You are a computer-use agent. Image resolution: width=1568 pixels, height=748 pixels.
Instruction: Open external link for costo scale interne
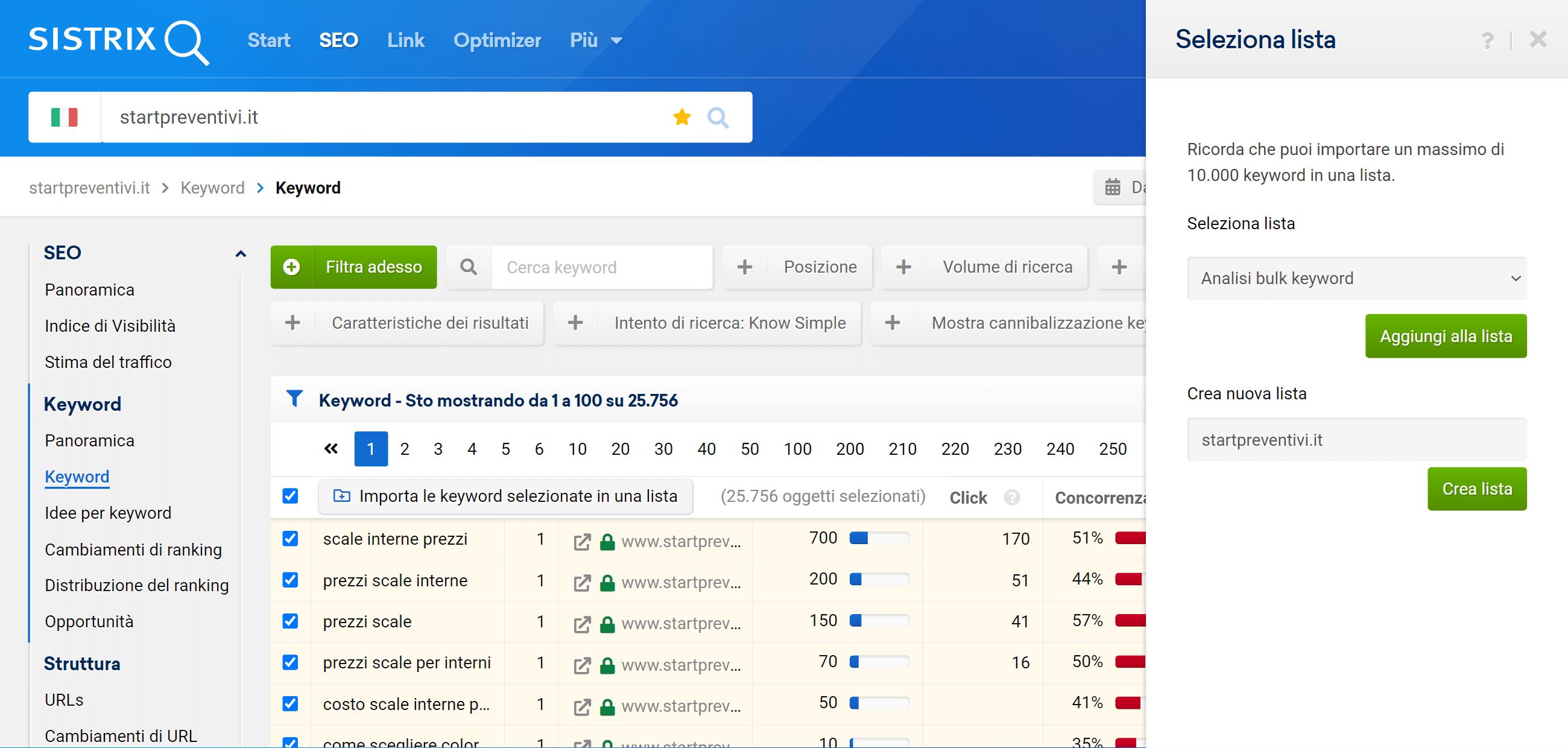point(582,706)
